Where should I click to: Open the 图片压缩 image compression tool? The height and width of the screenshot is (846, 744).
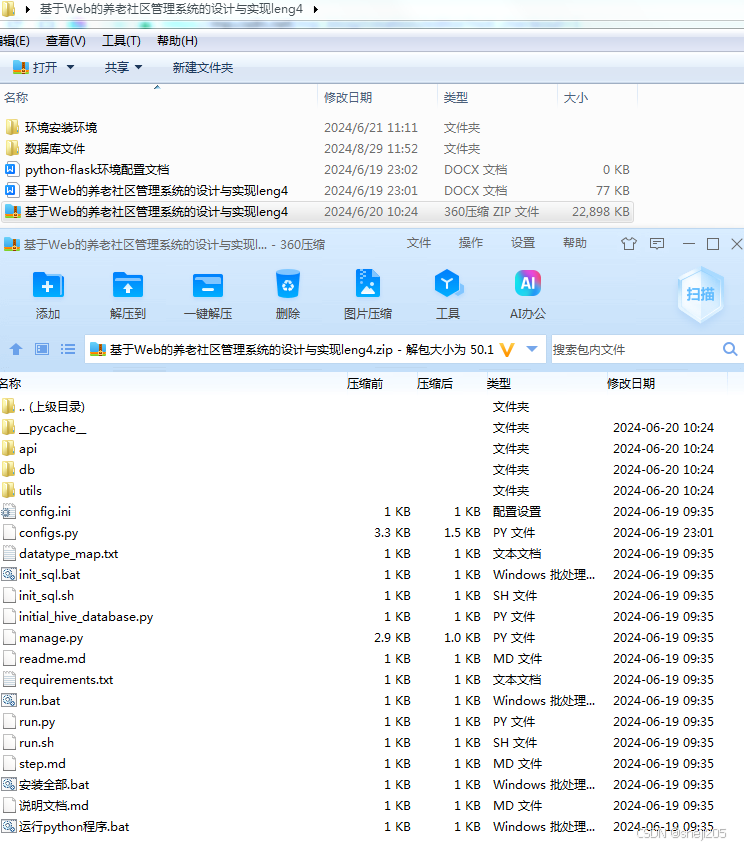click(x=368, y=284)
